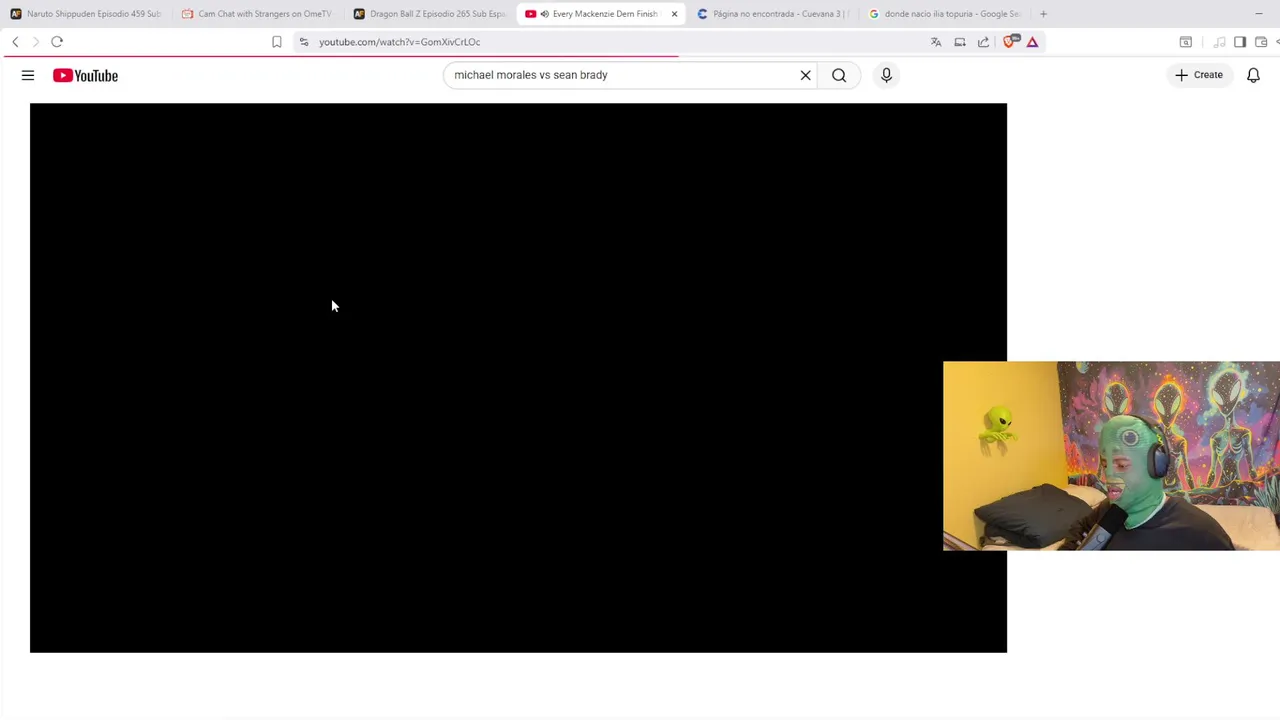Viewport: 1280px width, 720px height.
Task: Go forward with the browser forward arrow
Action: [35, 42]
